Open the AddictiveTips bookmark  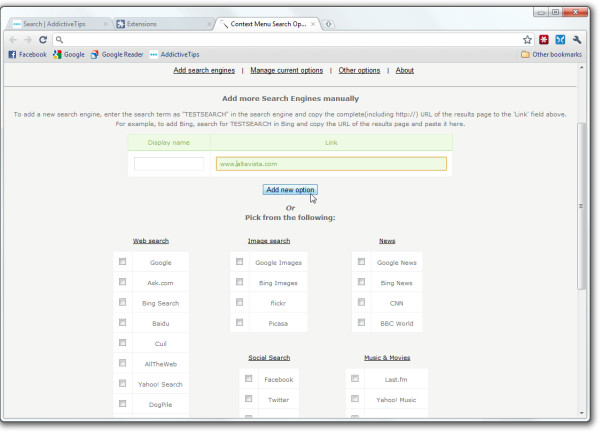(x=174, y=54)
